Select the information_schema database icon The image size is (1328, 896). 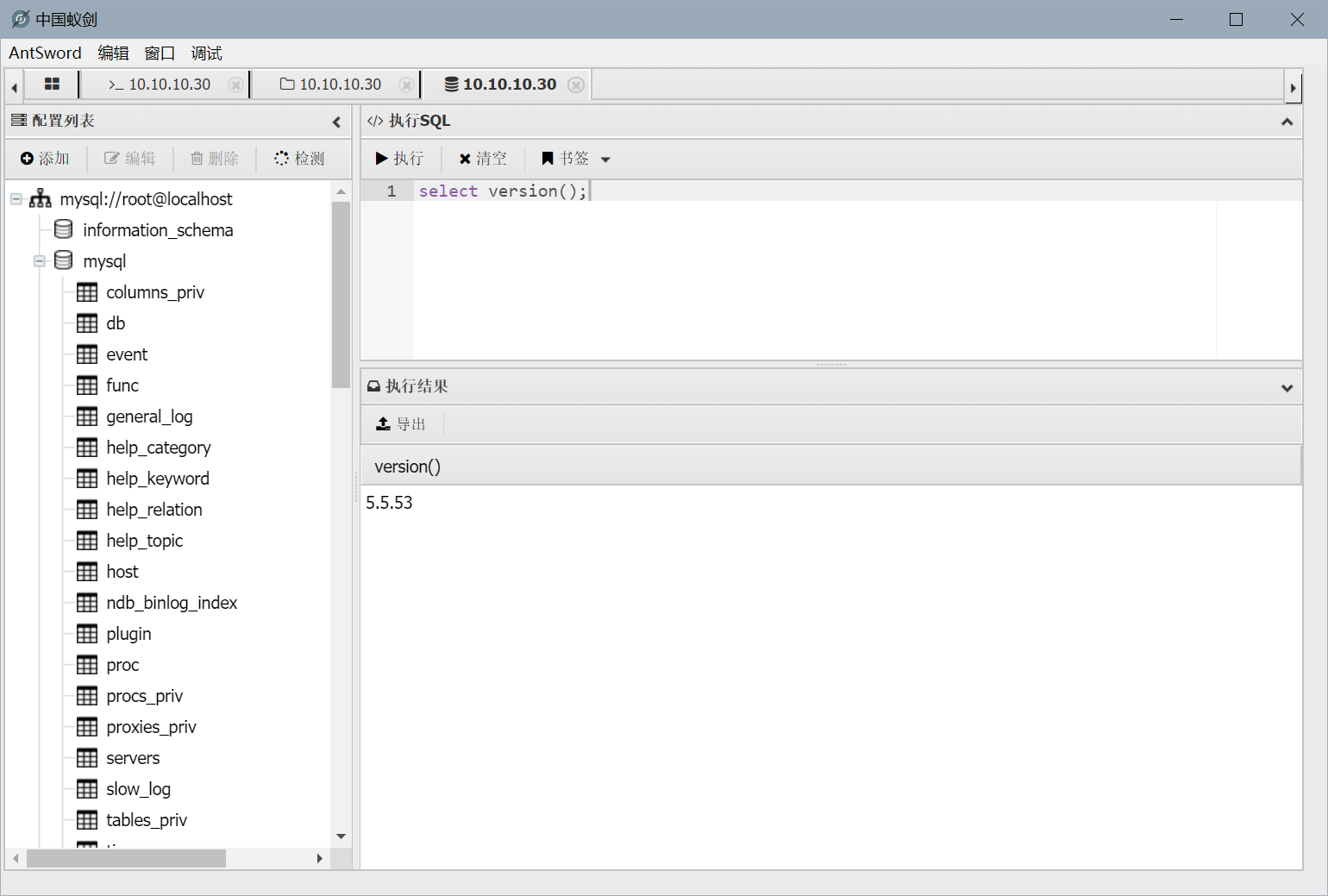[63, 229]
